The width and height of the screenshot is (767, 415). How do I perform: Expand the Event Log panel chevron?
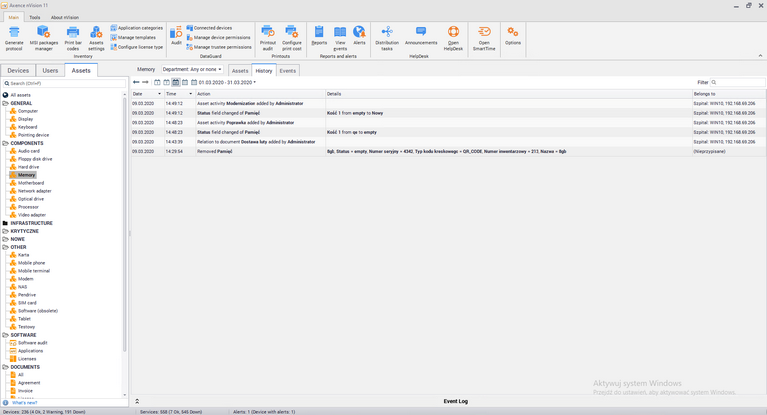tap(137, 401)
